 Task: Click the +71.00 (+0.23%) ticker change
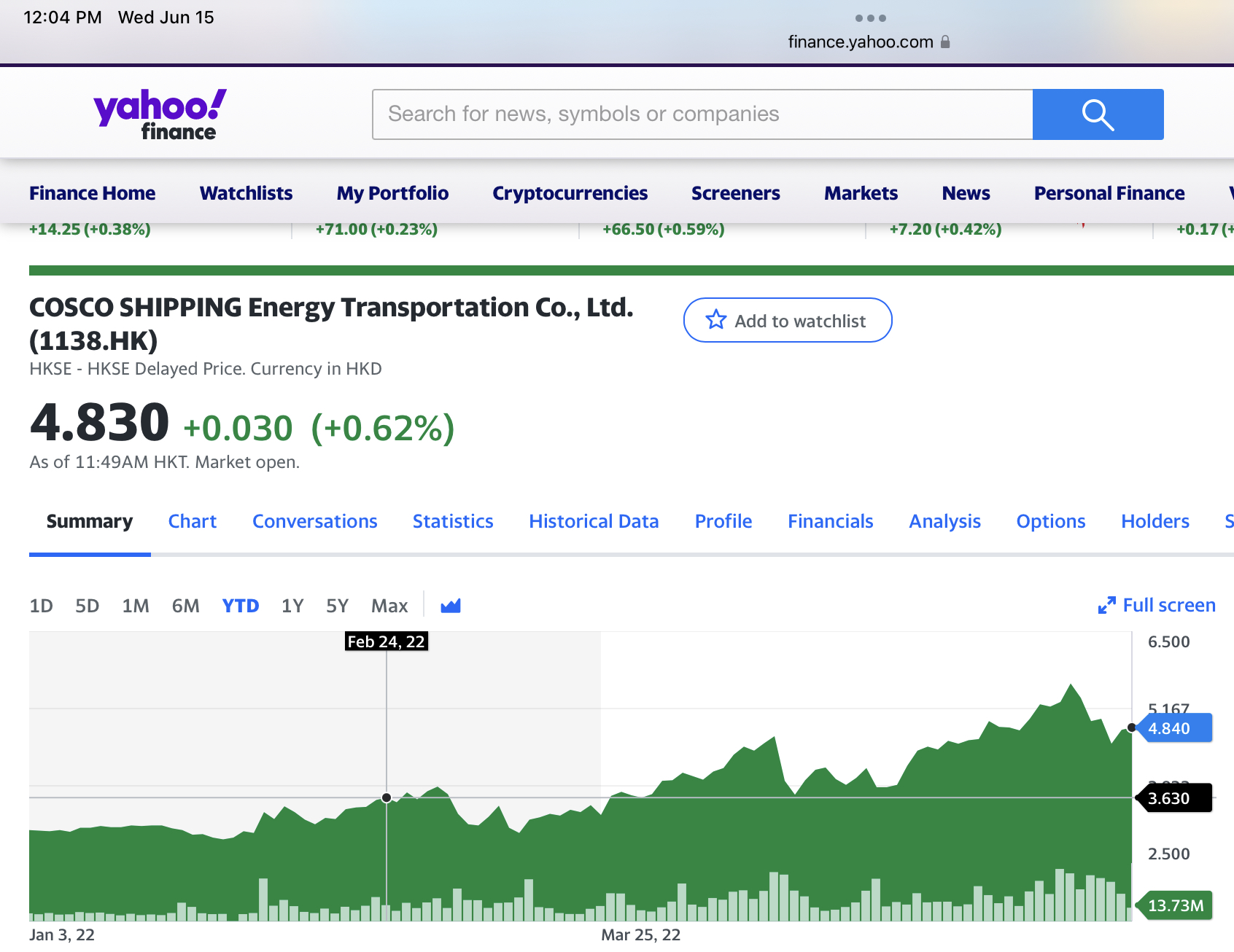click(x=376, y=229)
